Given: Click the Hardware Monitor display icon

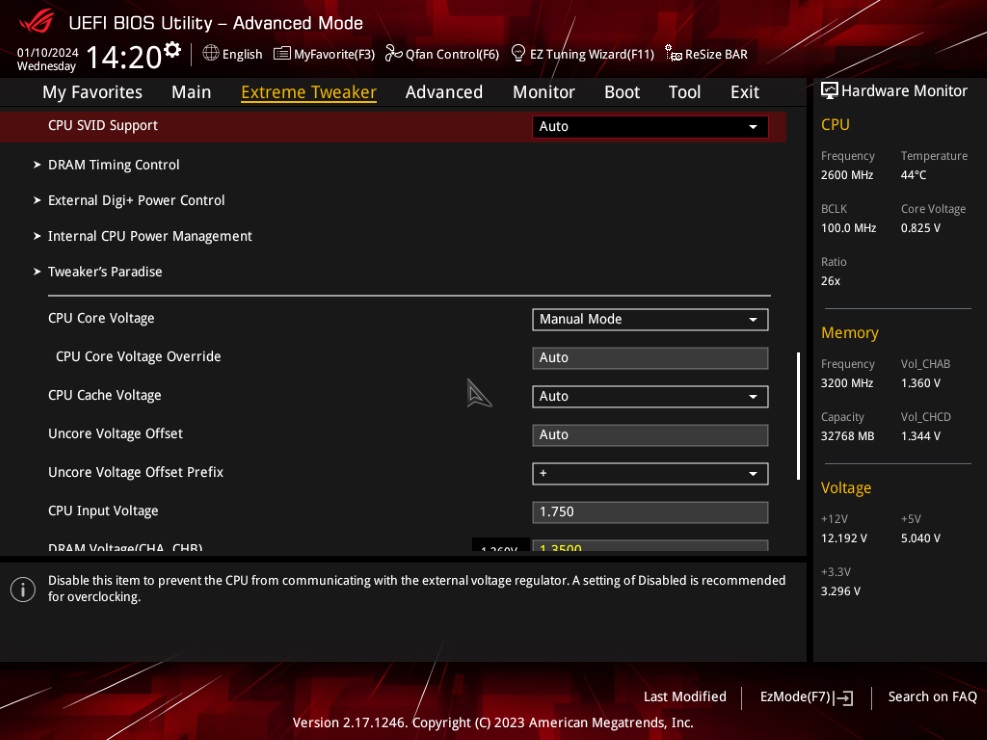Looking at the screenshot, I should click(829, 91).
